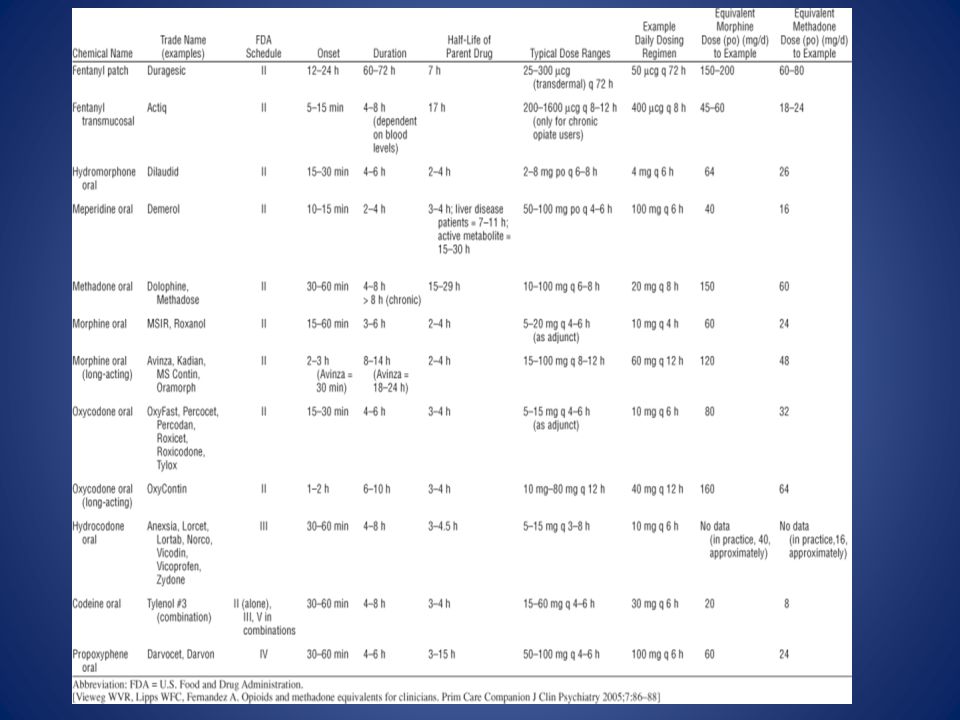This screenshot has height=720, width=960.
Task: Select the '160' morphine equivalent value
Action: [708, 489]
